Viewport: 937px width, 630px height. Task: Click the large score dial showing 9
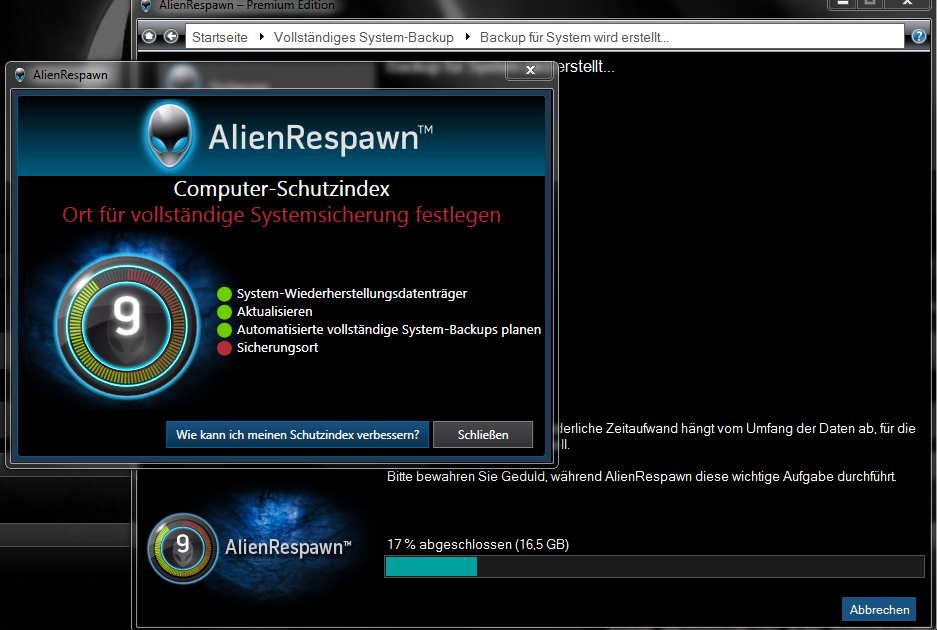127,326
